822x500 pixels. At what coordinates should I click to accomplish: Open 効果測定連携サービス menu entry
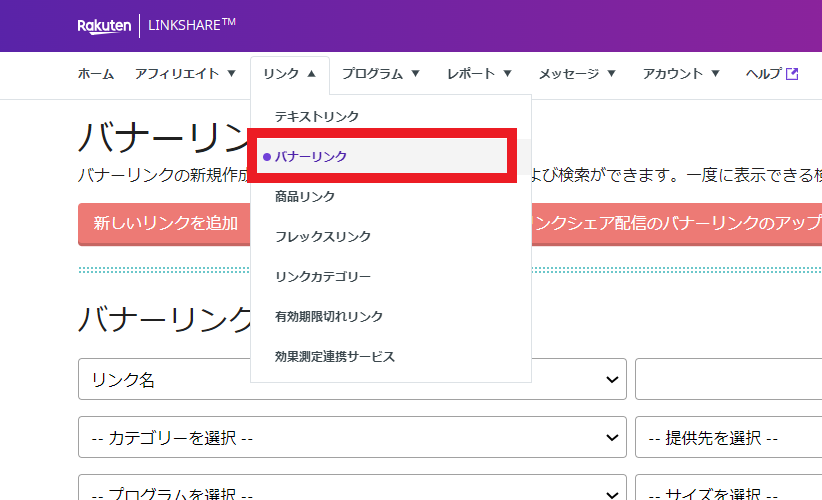(x=335, y=357)
